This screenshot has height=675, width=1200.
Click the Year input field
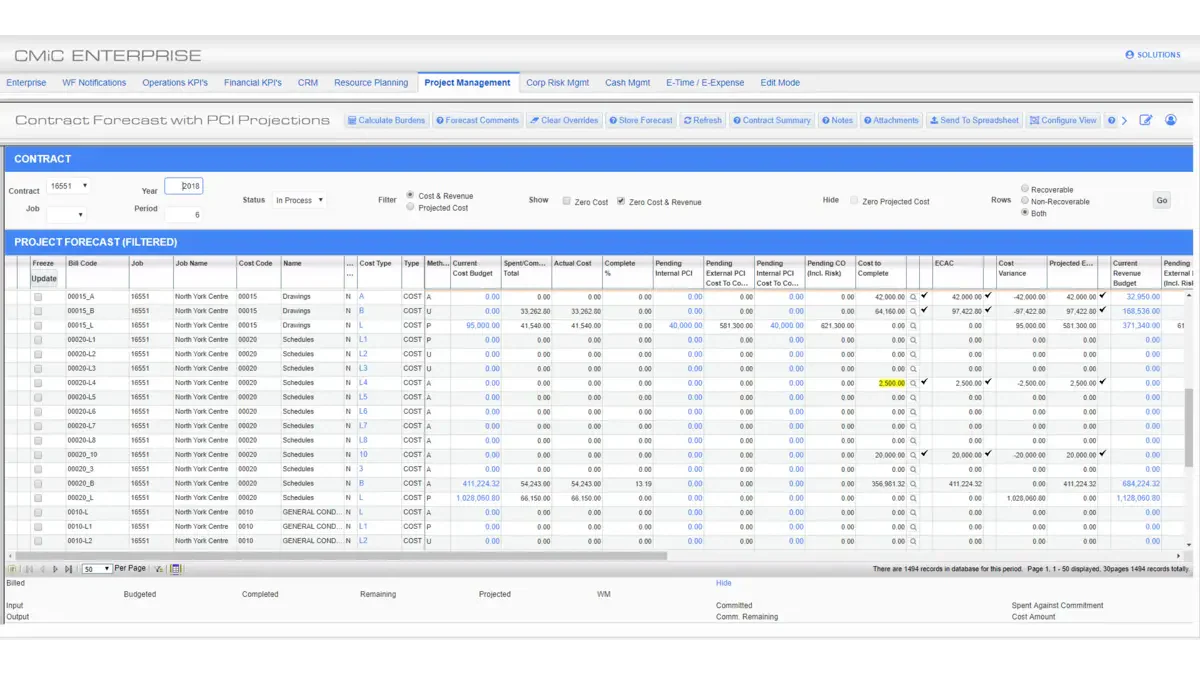(184, 186)
